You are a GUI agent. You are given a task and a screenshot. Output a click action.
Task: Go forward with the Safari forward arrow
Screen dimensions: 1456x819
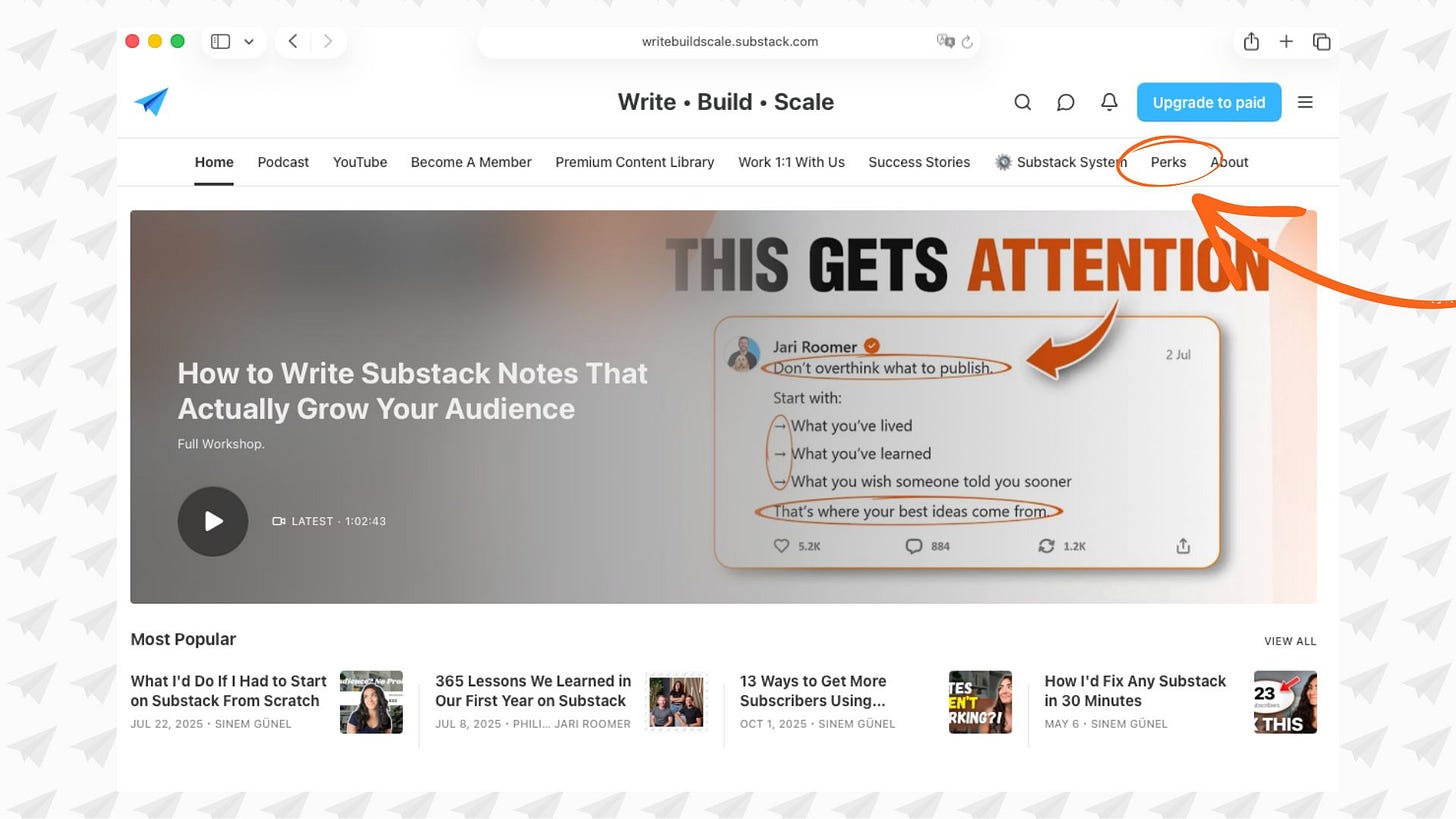point(327,41)
